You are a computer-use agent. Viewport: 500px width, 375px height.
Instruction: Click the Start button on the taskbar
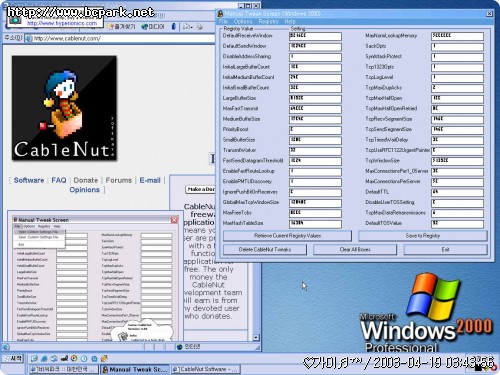pyautogui.click(x=13, y=359)
